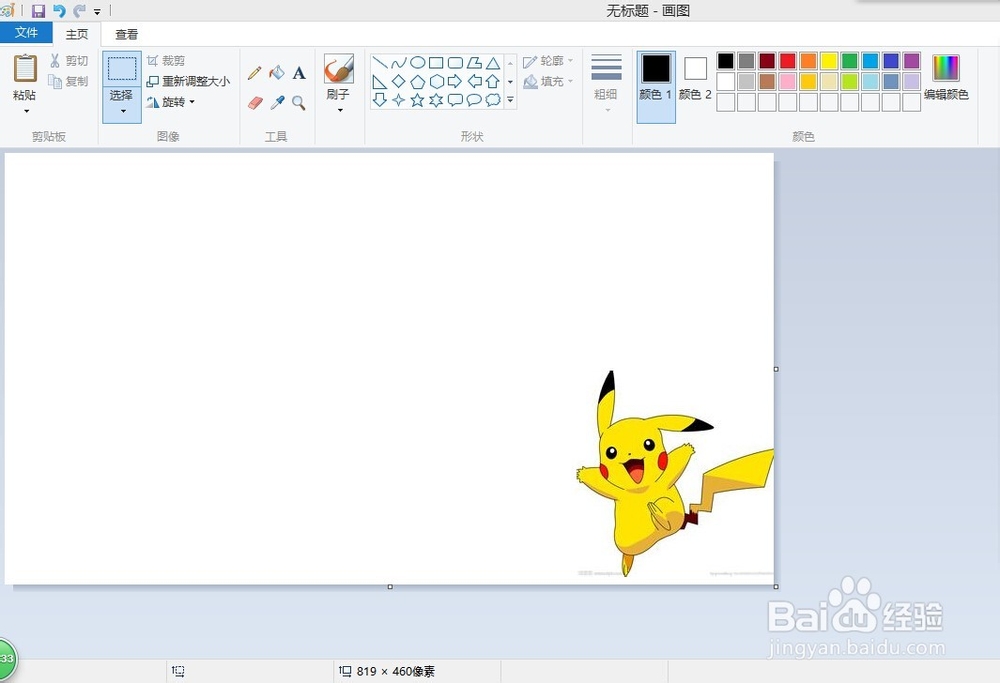The image size is (1000, 683).
Task: Open Customize Quick Access Toolbar dropdown
Action: pyautogui.click(x=97, y=11)
